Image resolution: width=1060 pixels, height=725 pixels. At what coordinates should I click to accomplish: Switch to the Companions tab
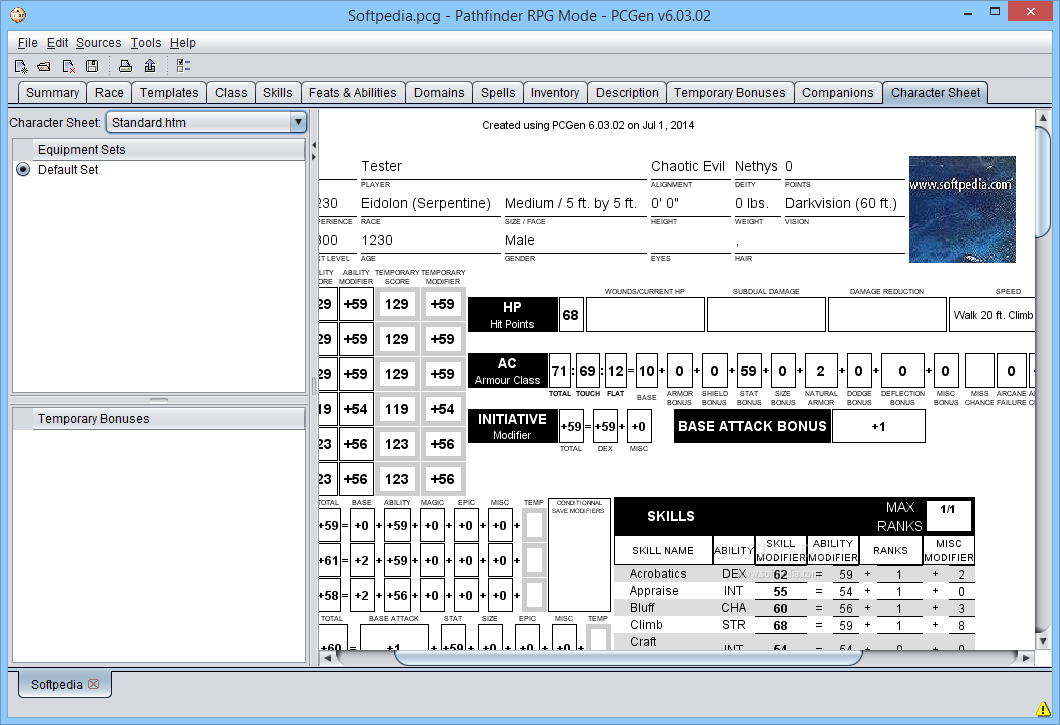(x=838, y=93)
